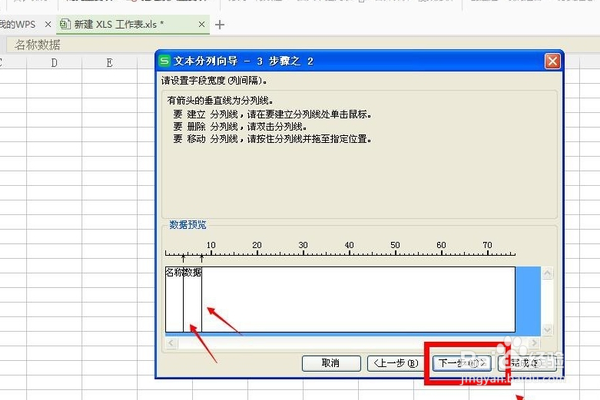This screenshot has height=400, width=600.
Task: Select column E header
Action: pyautogui.click(x=109, y=62)
